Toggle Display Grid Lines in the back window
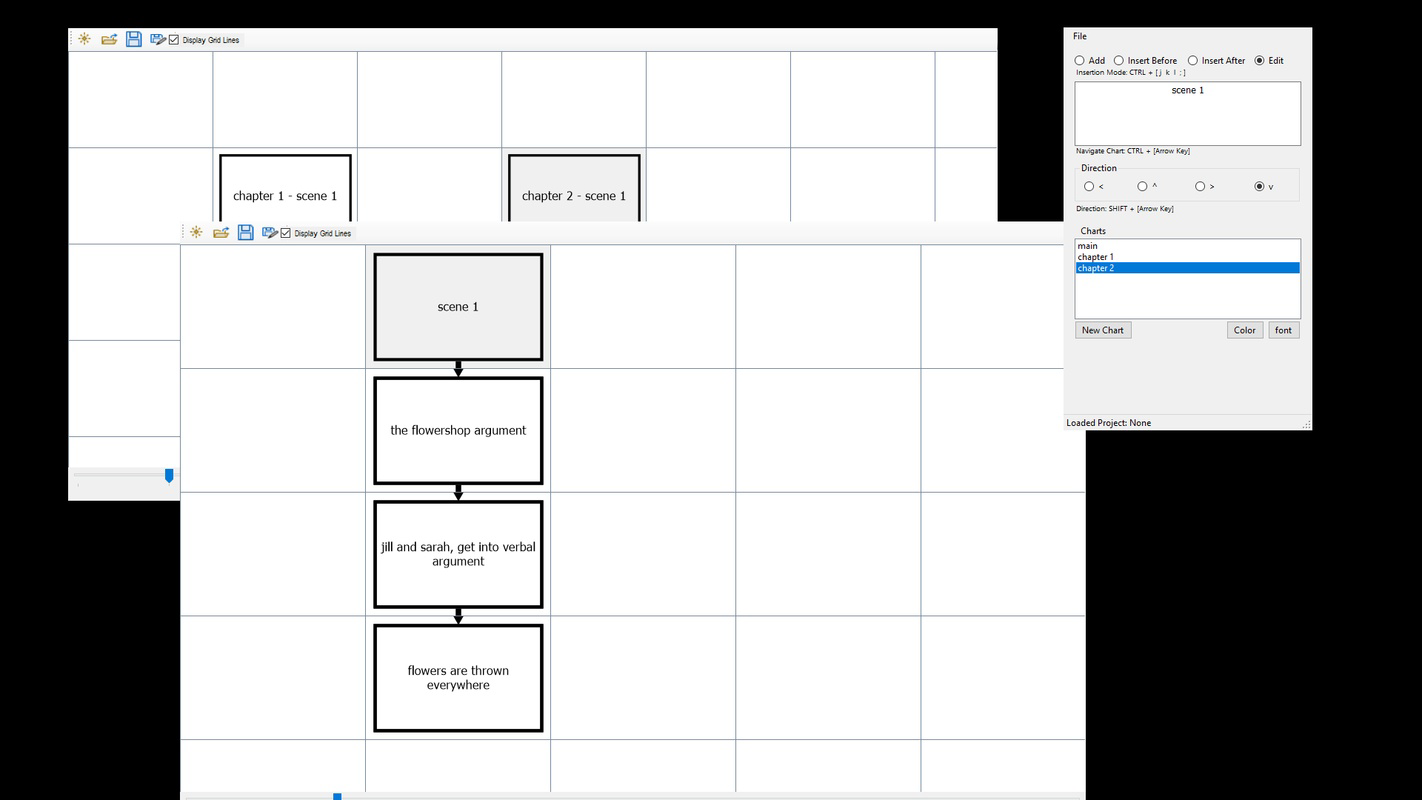 pos(205,40)
